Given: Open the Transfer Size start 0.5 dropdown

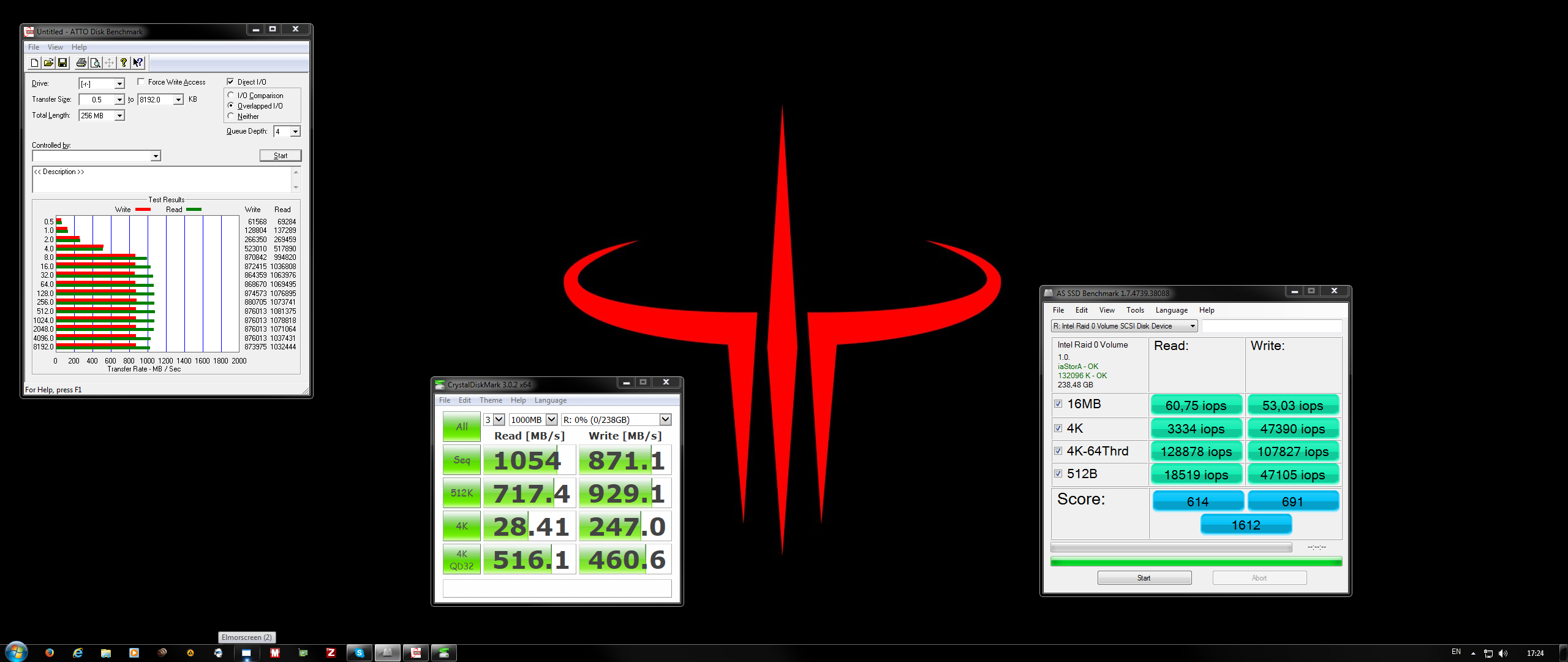Looking at the screenshot, I should coord(119,99).
